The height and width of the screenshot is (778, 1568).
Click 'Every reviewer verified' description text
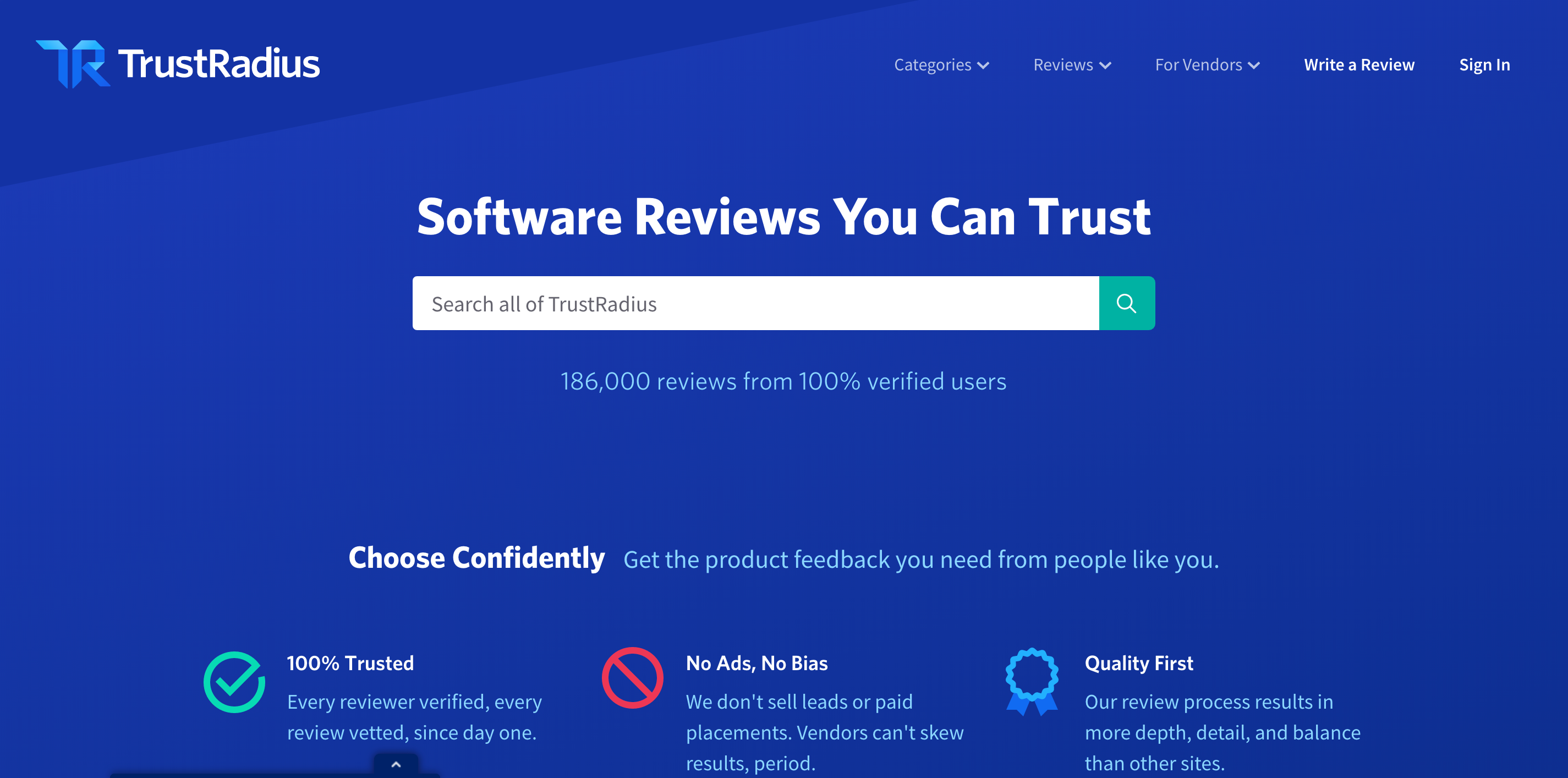click(x=414, y=717)
